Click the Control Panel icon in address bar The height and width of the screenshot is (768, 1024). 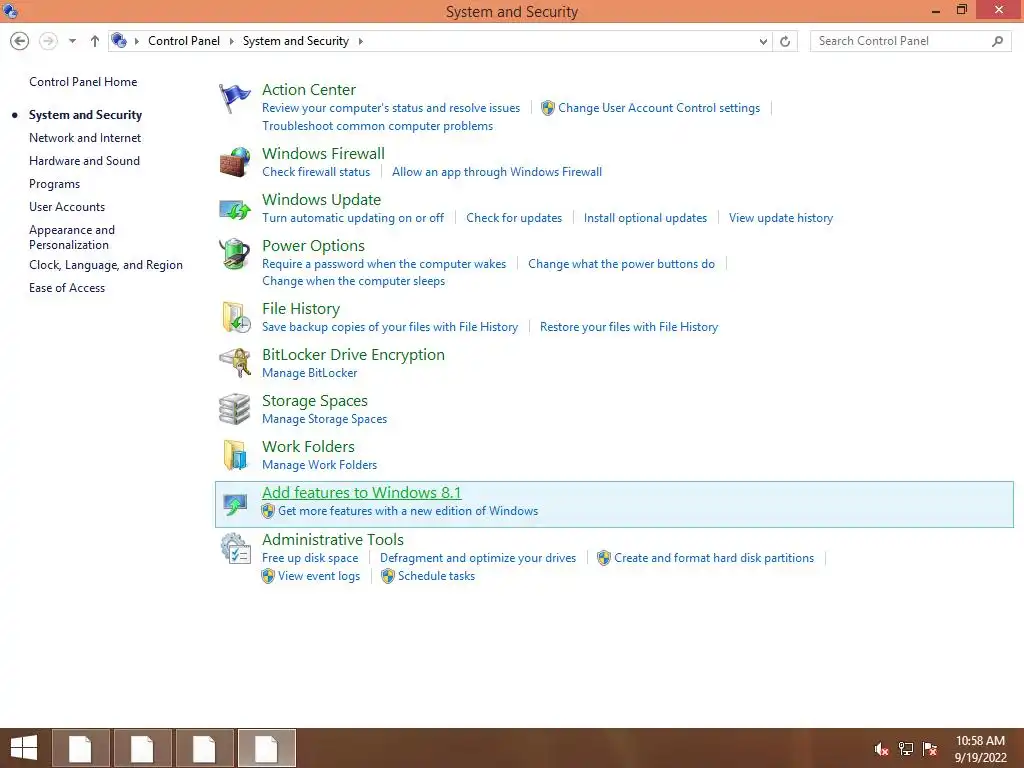tap(119, 40)
